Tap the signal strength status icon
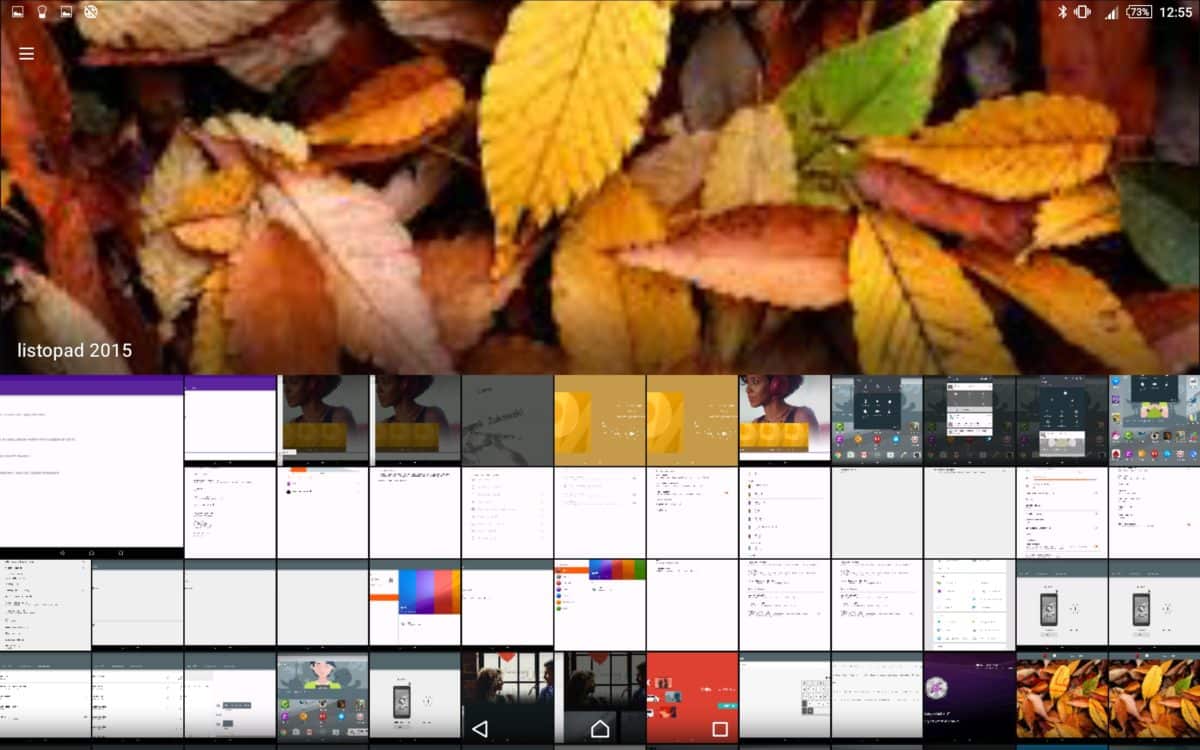The width and height of the screenshot is (1200, 750). pyautogui.click(x=1111, y=12)
